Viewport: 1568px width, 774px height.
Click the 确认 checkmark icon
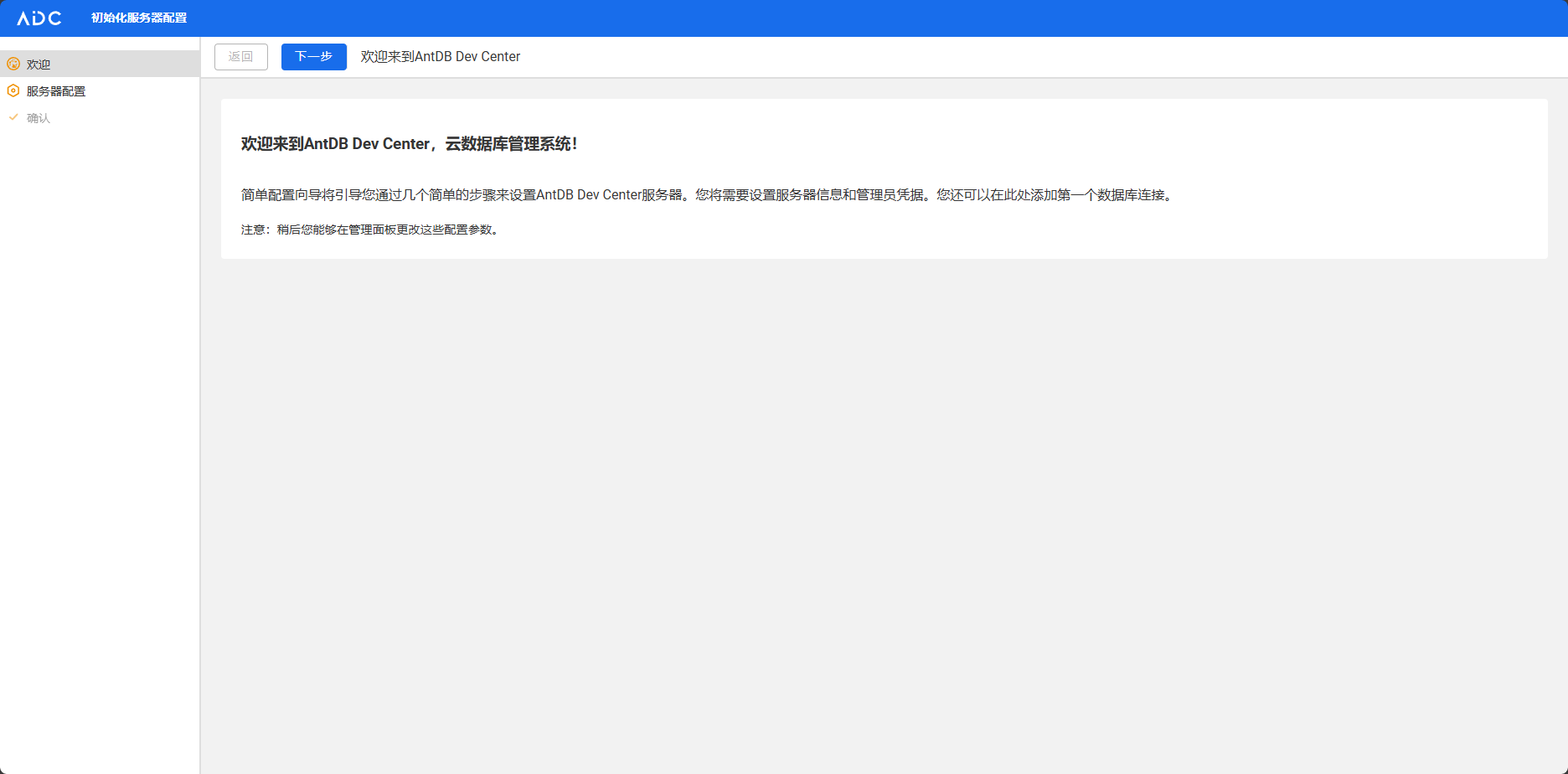pyautogui.click(x=13, y=117)
